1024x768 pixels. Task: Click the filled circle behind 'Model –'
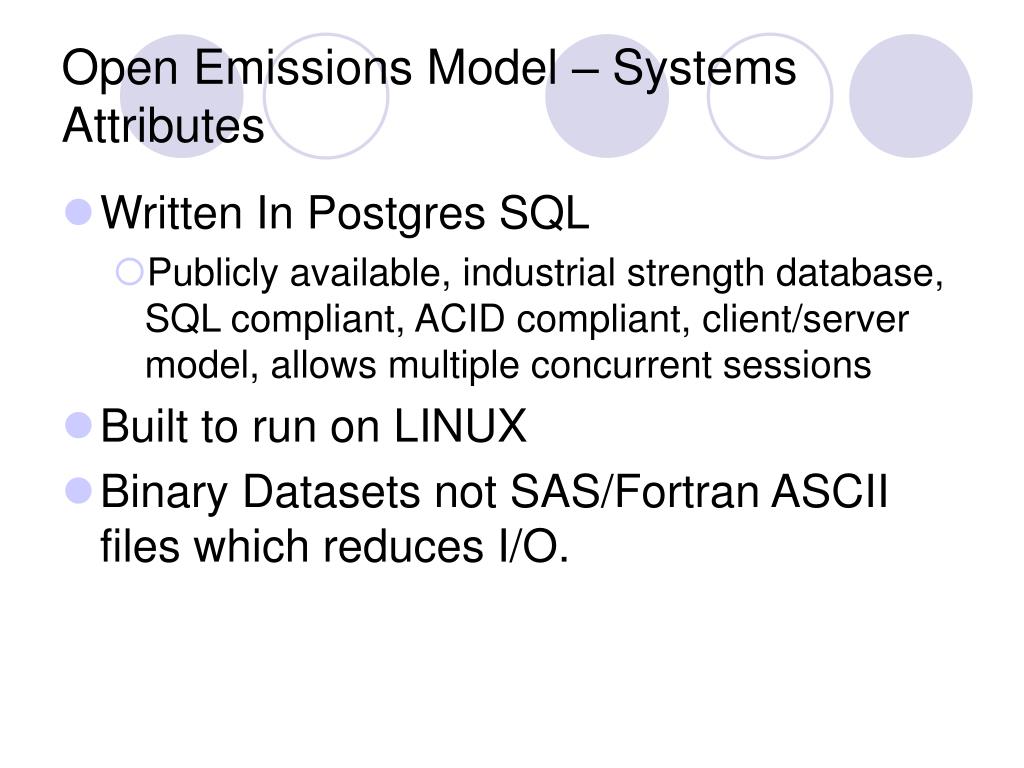point(607,96)
